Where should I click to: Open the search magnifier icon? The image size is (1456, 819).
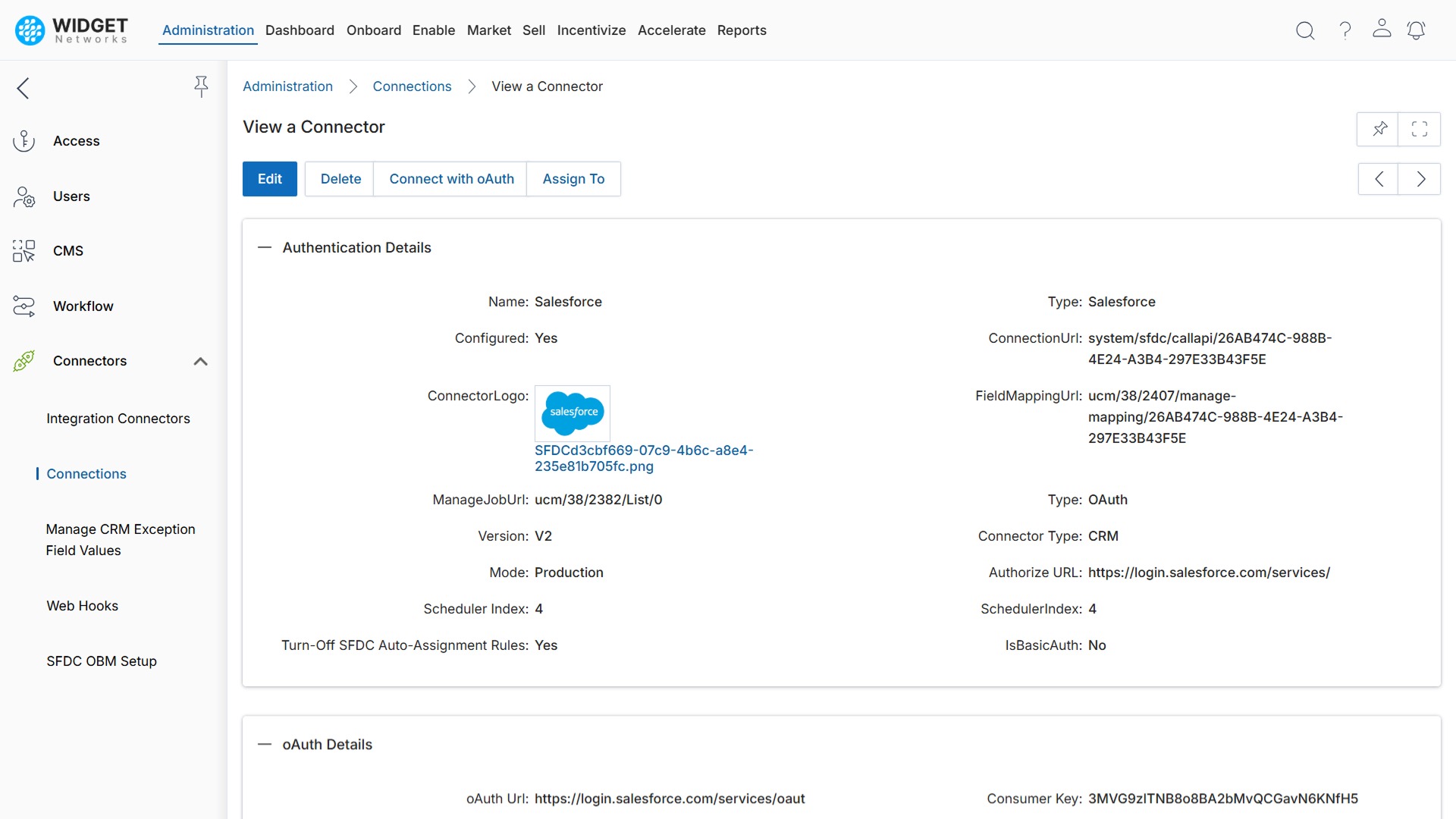tap(1304, 30)
